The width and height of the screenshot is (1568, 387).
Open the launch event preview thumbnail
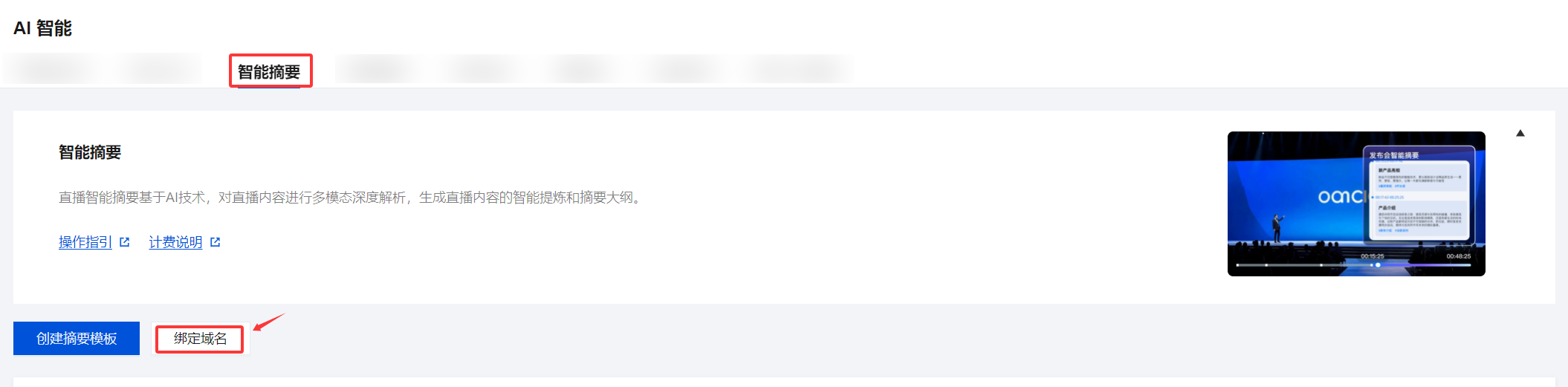point(1356,204)
